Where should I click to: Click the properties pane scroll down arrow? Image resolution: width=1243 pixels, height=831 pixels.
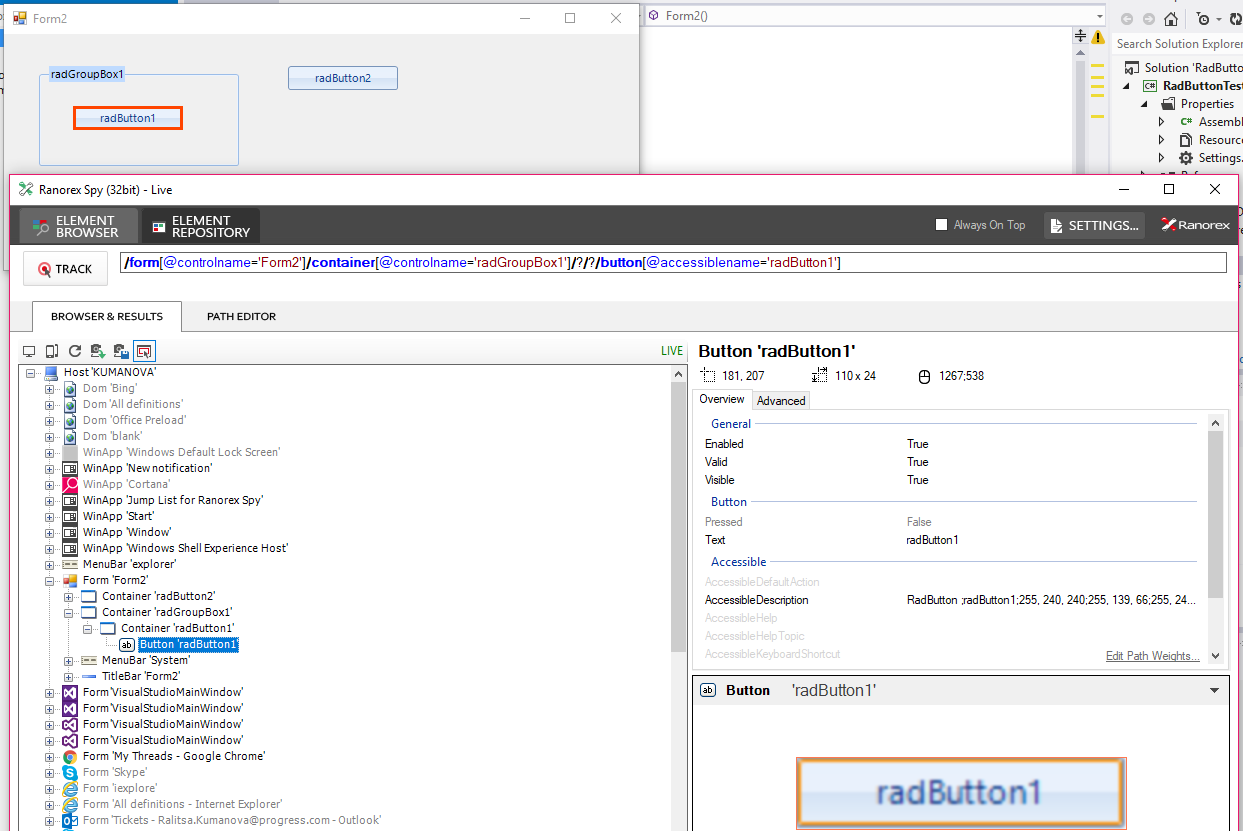point(1215,656)
